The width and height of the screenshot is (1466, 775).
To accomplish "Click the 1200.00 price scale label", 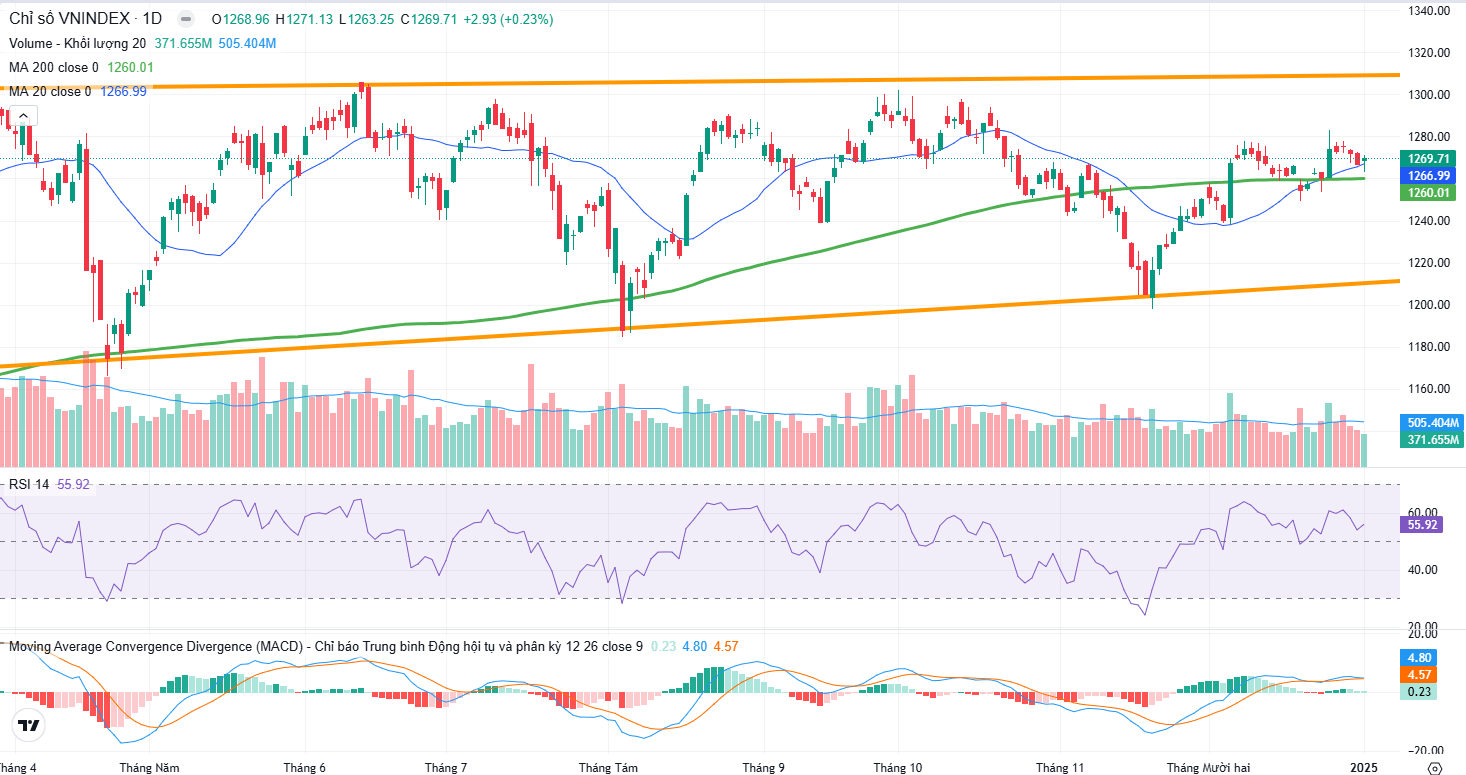I will (x=1429, y=305).
